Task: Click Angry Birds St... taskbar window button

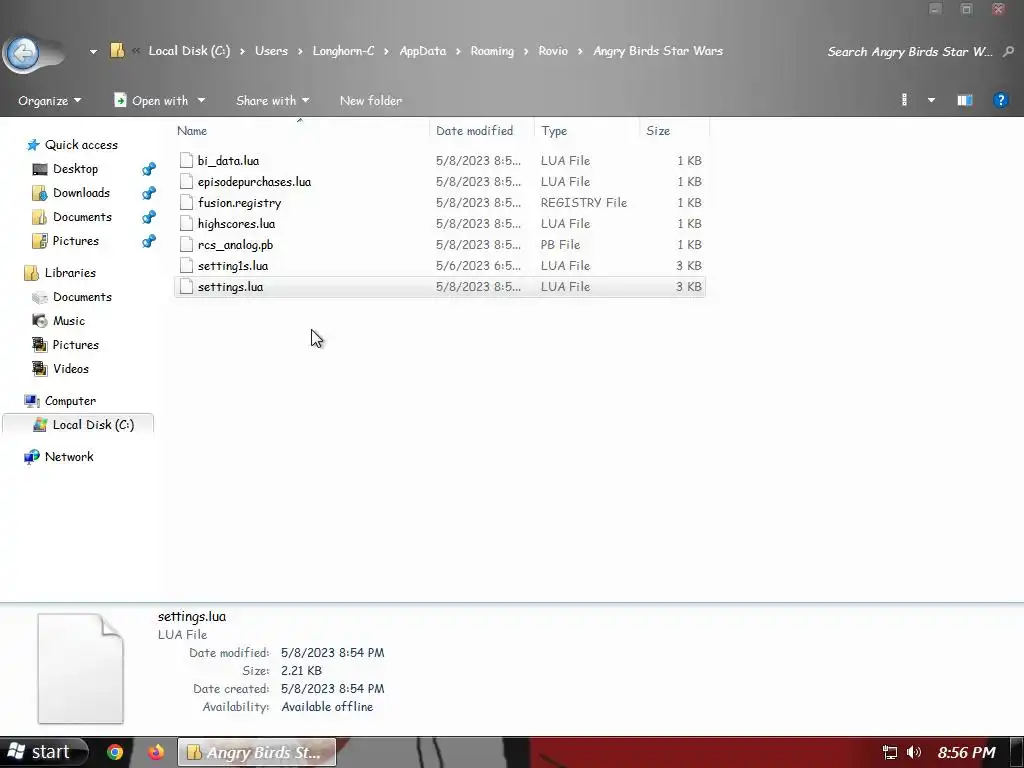Action: click(x=257, y=752)
